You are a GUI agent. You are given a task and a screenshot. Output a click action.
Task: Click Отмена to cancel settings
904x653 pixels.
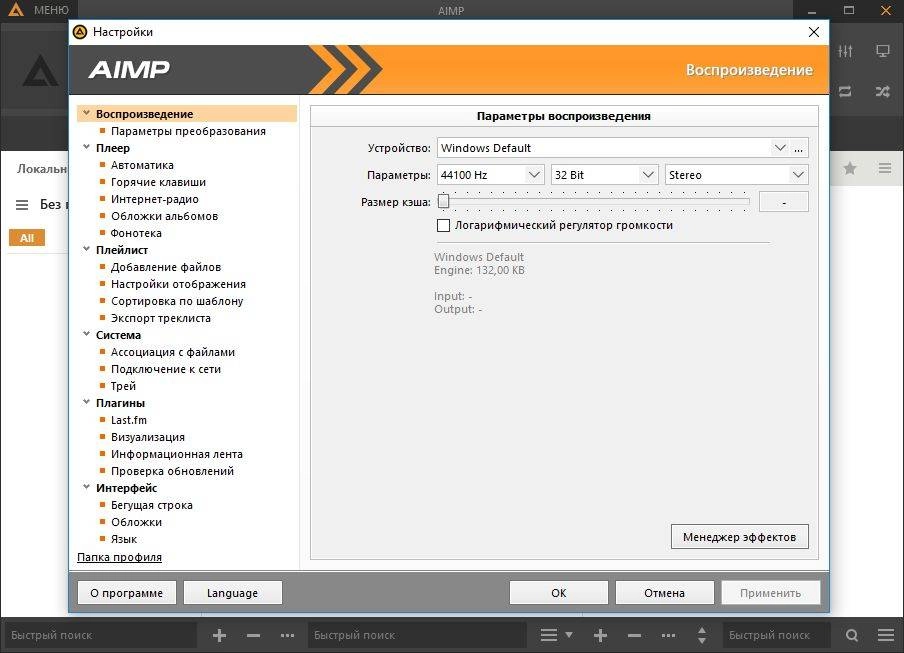pos(665,592)
